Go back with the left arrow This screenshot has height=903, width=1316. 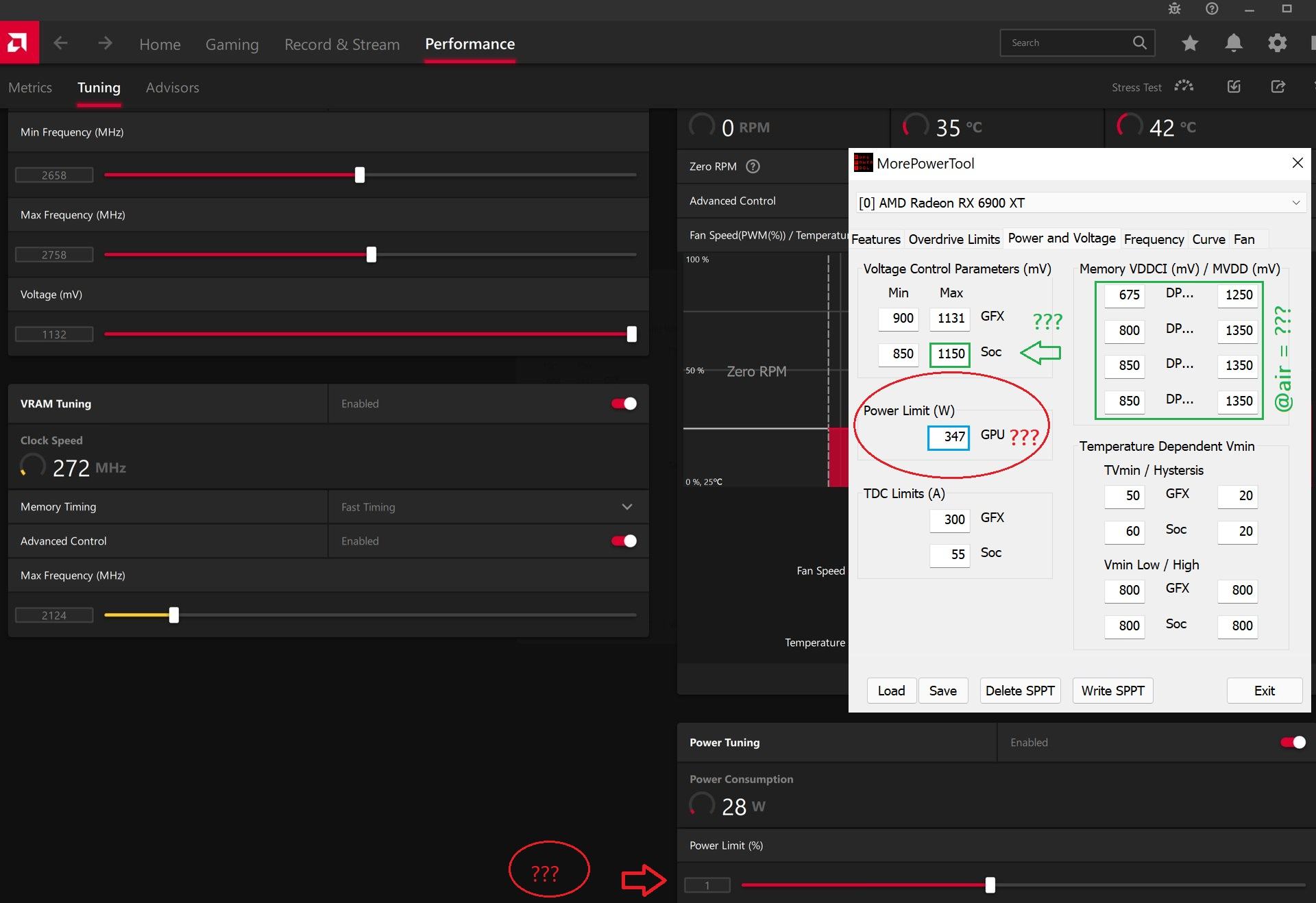[60, 43]
